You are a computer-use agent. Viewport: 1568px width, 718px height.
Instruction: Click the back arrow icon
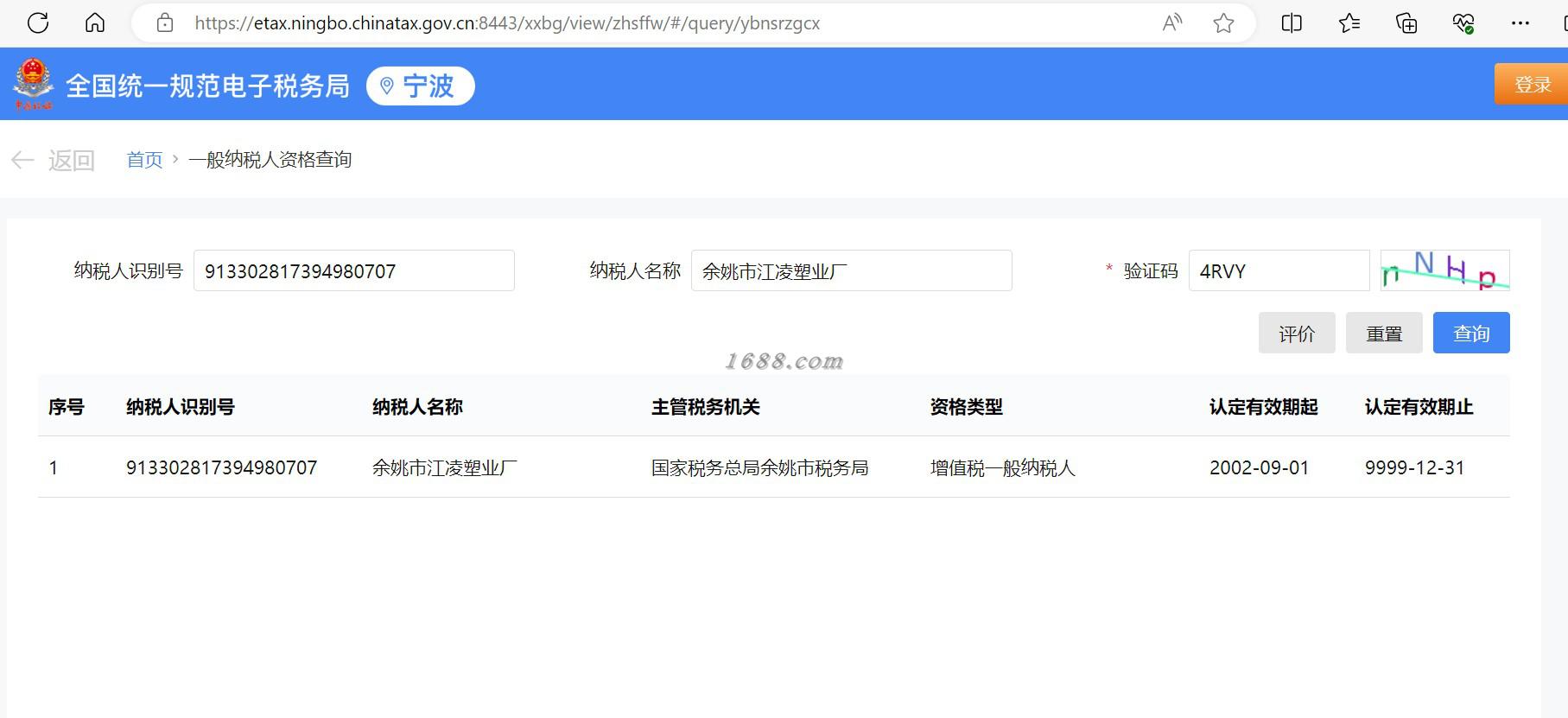pyautogui.click(x=22, y=160)
